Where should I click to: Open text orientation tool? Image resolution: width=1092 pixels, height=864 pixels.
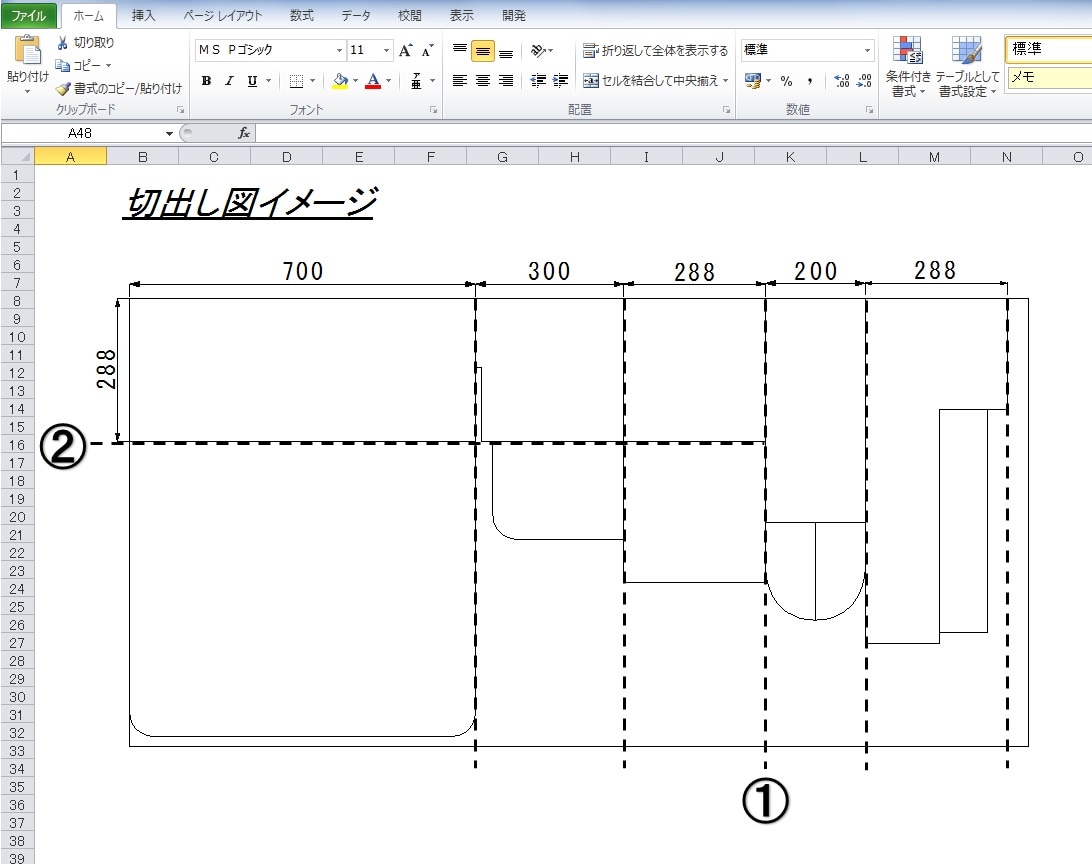point(538,50)
